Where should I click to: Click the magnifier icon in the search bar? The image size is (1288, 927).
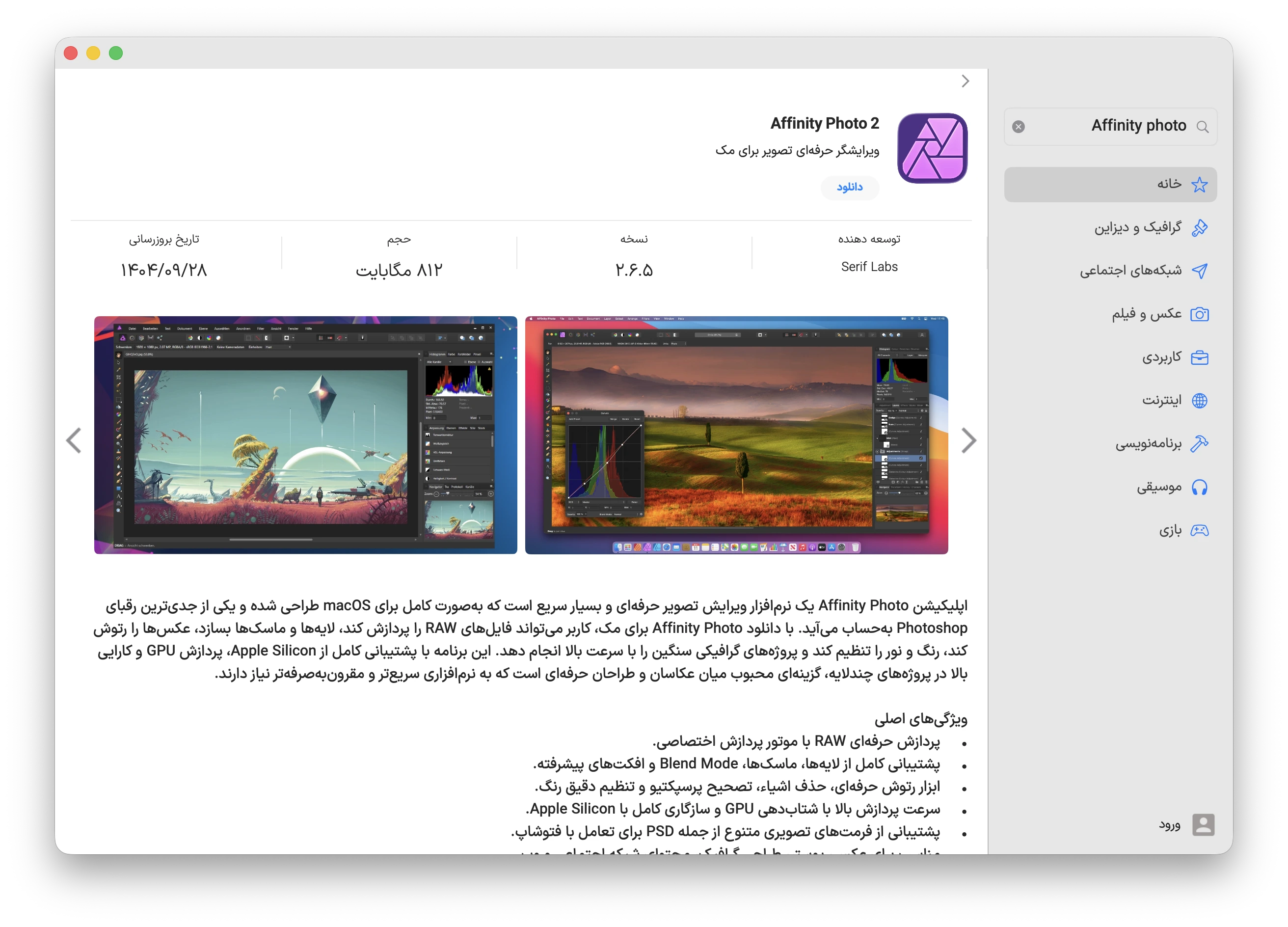(1203, 127)
